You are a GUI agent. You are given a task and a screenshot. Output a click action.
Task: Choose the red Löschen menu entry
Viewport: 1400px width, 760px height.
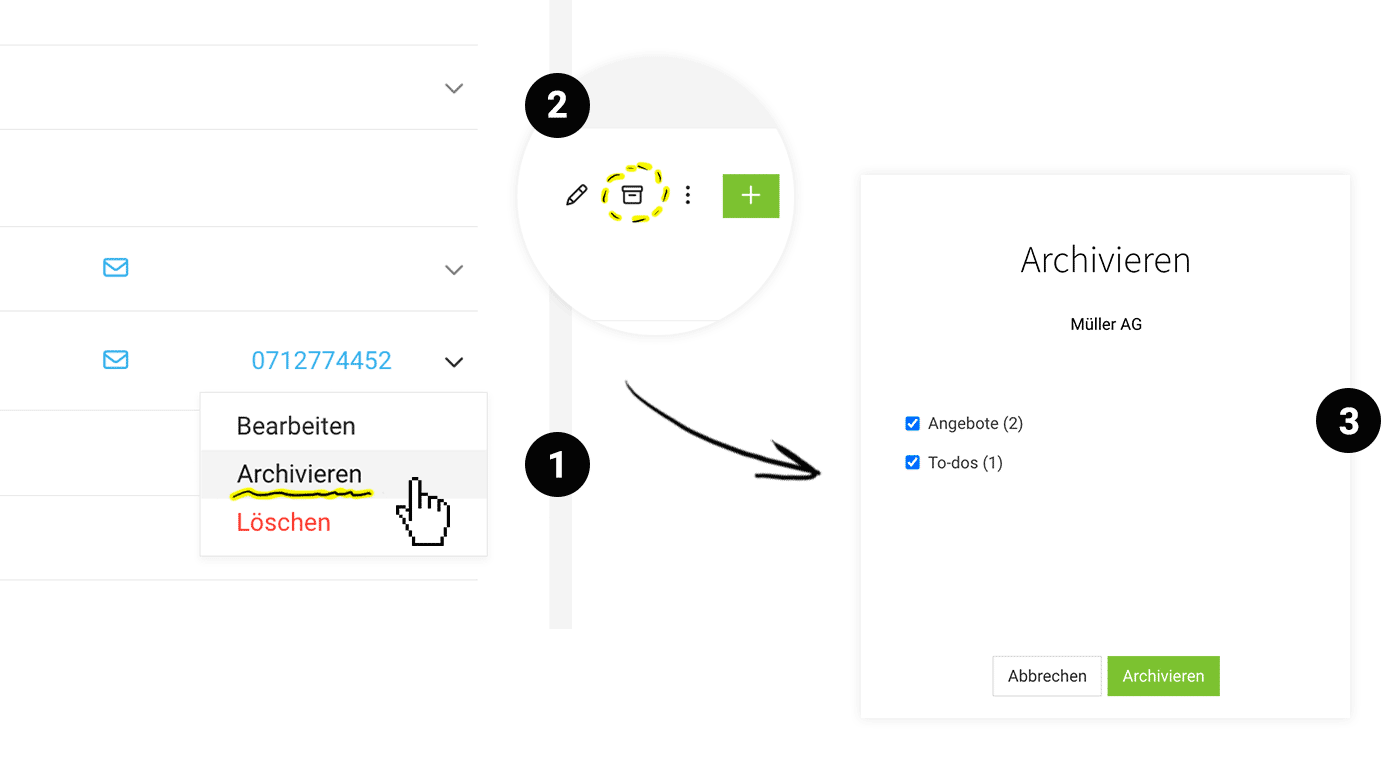point(283,522)
